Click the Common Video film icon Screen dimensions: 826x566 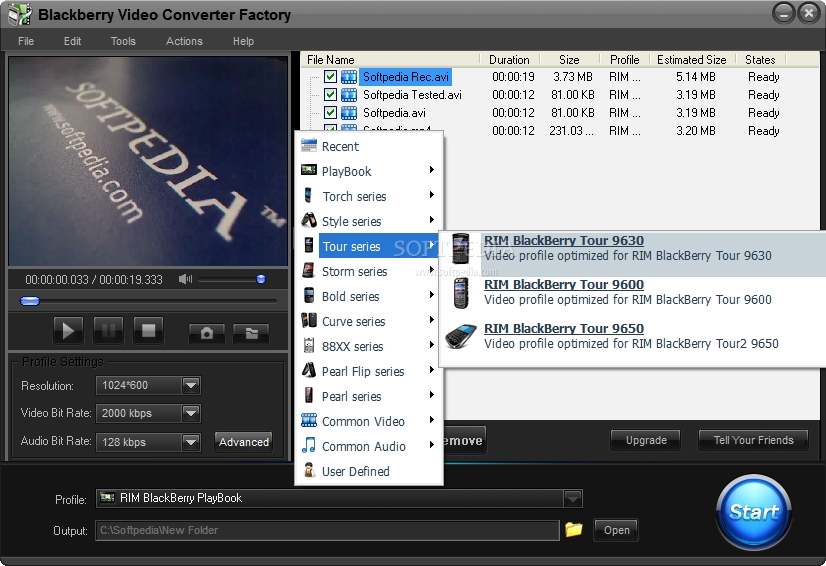click(x=309, y=420)
